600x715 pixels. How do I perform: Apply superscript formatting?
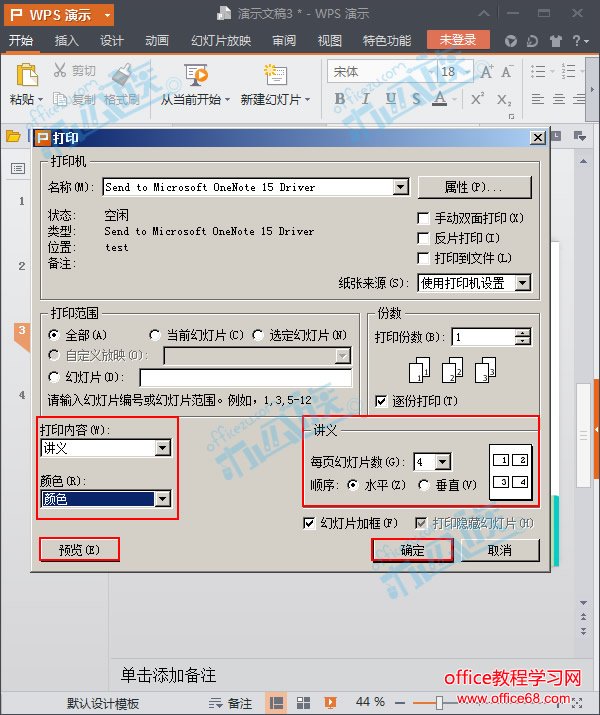[x=477, y=98]
